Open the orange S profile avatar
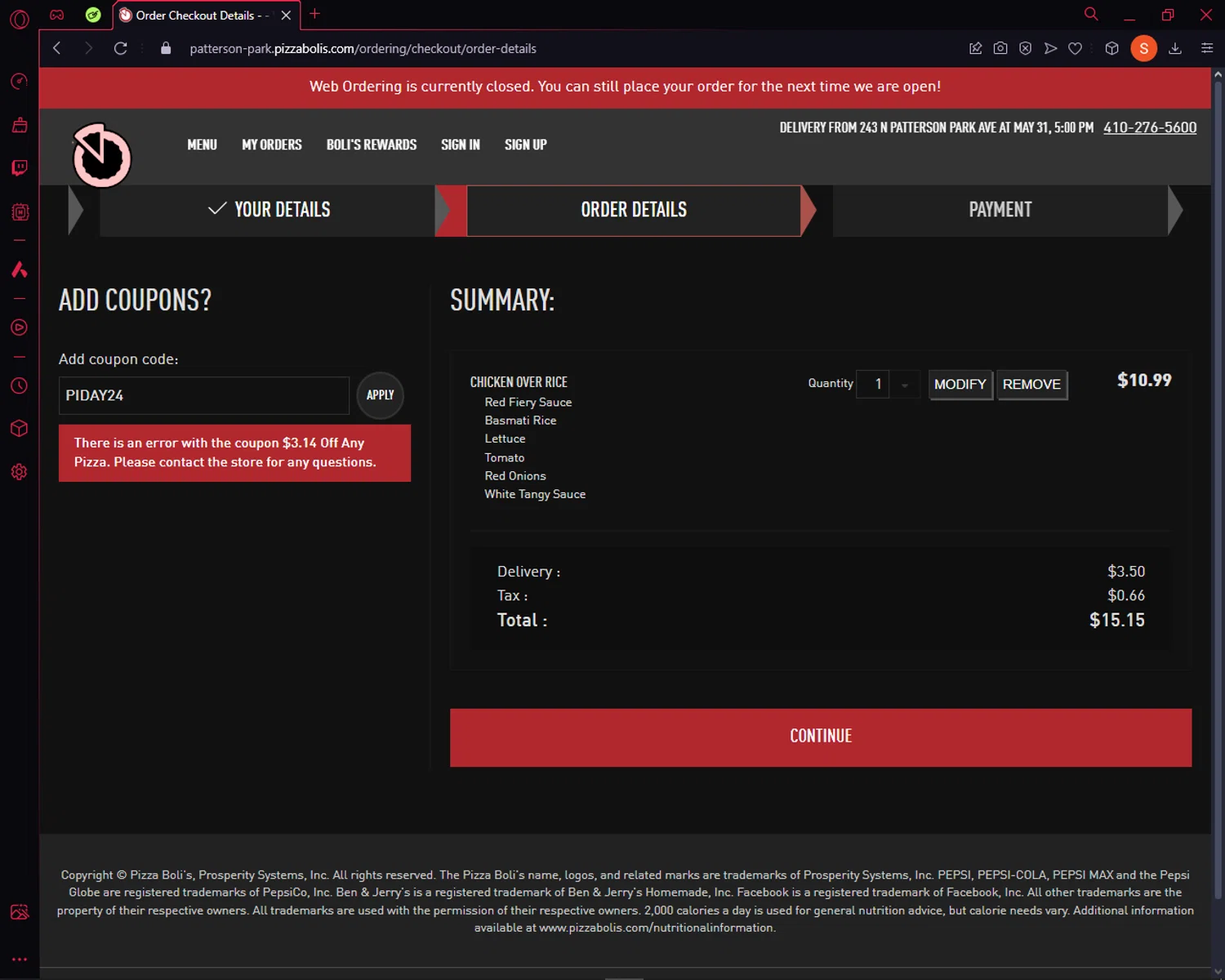The height and width of the screenshot is (980, 1225). click(x=1143, y=48)
